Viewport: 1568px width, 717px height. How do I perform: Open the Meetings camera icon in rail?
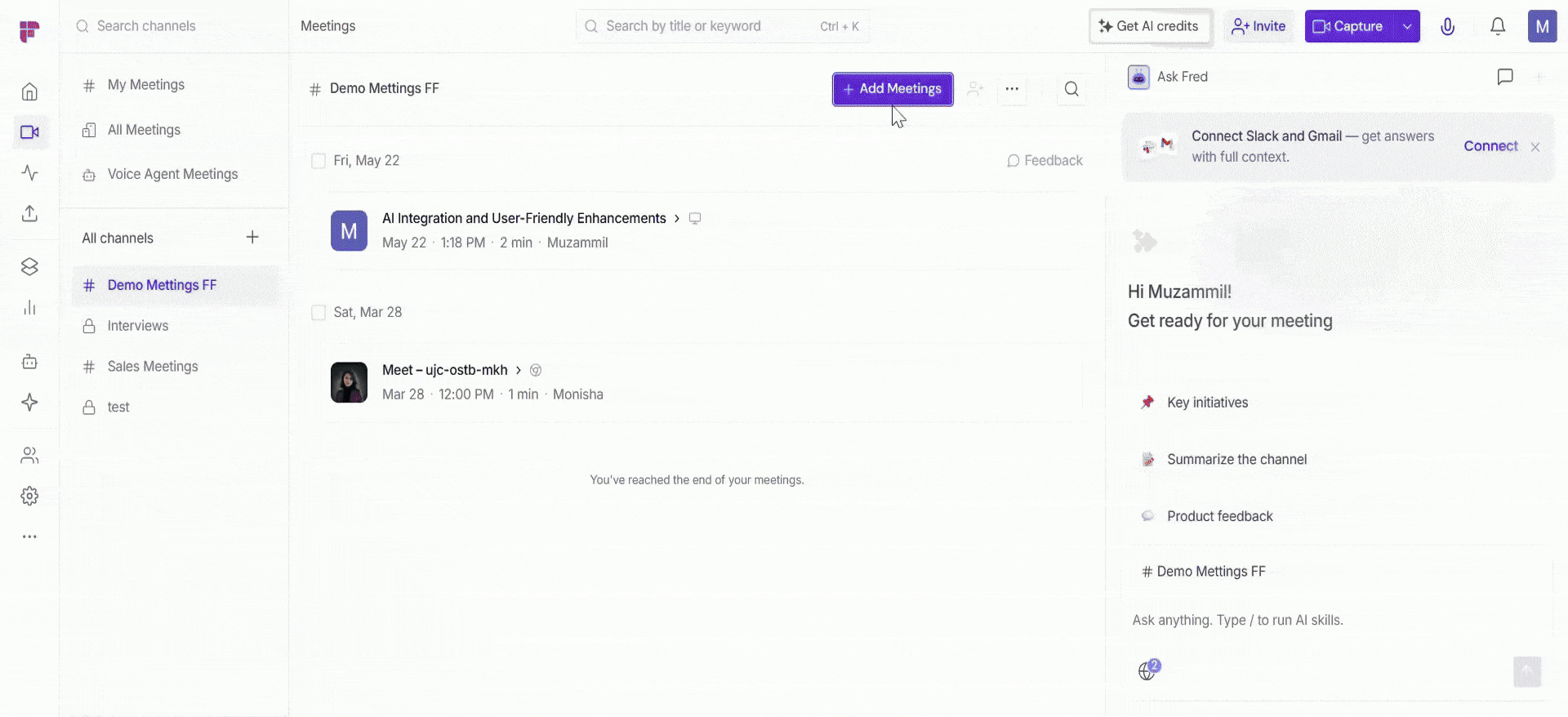[x=29, y=132]
